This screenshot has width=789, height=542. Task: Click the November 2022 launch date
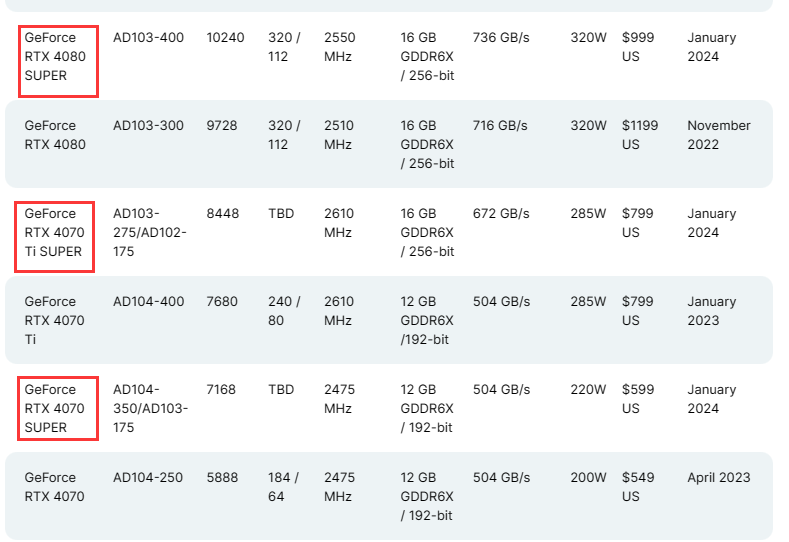click(718, 135)
